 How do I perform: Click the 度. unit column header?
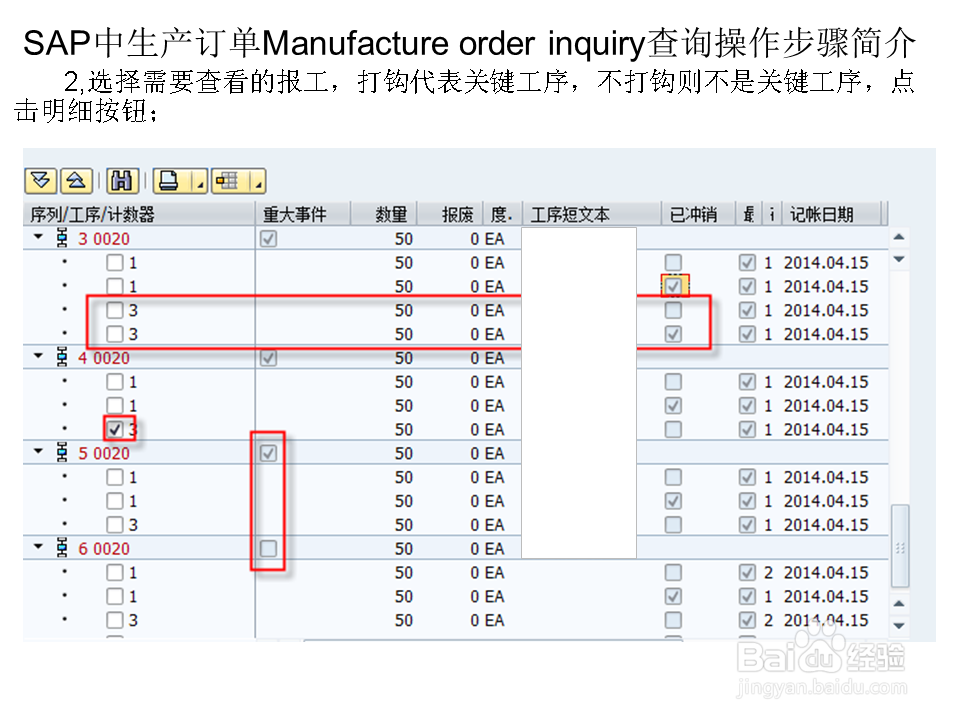coord(502,214)
